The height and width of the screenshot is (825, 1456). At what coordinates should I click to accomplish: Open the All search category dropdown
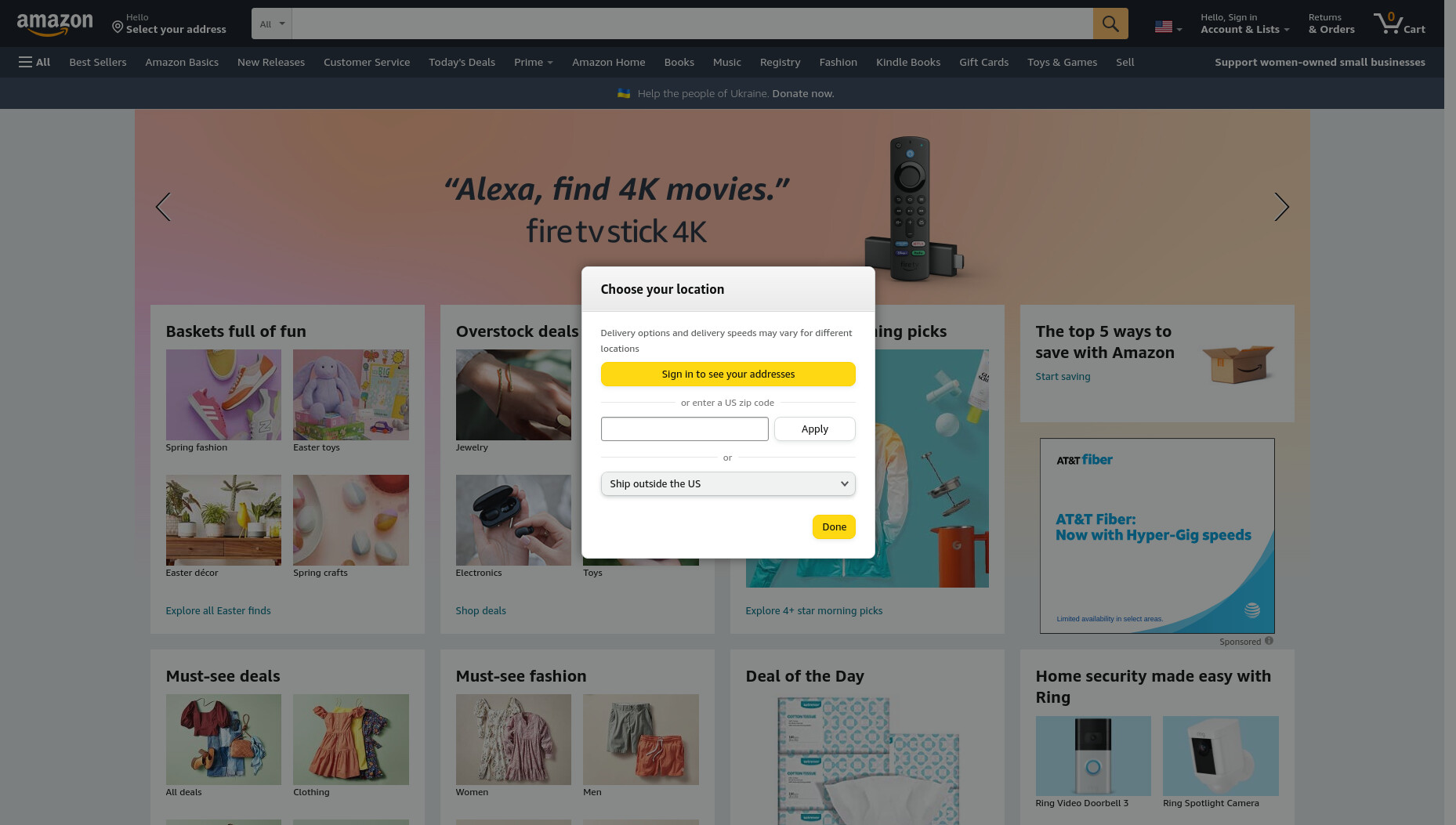(272, 24)
